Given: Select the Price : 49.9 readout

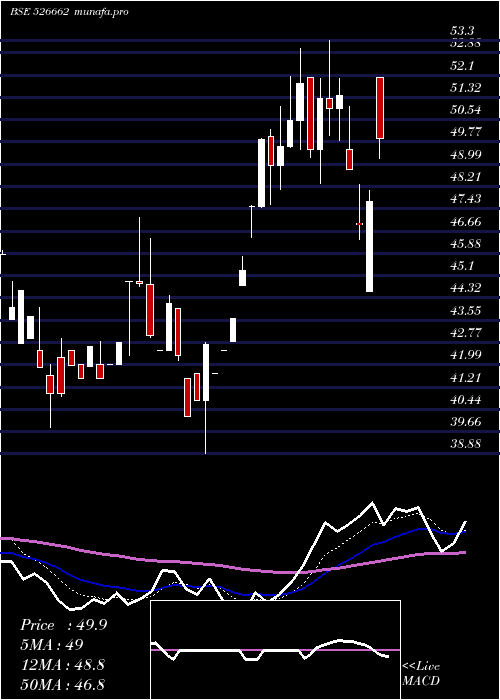Looking at the screenshot, I should click(63, 625).
